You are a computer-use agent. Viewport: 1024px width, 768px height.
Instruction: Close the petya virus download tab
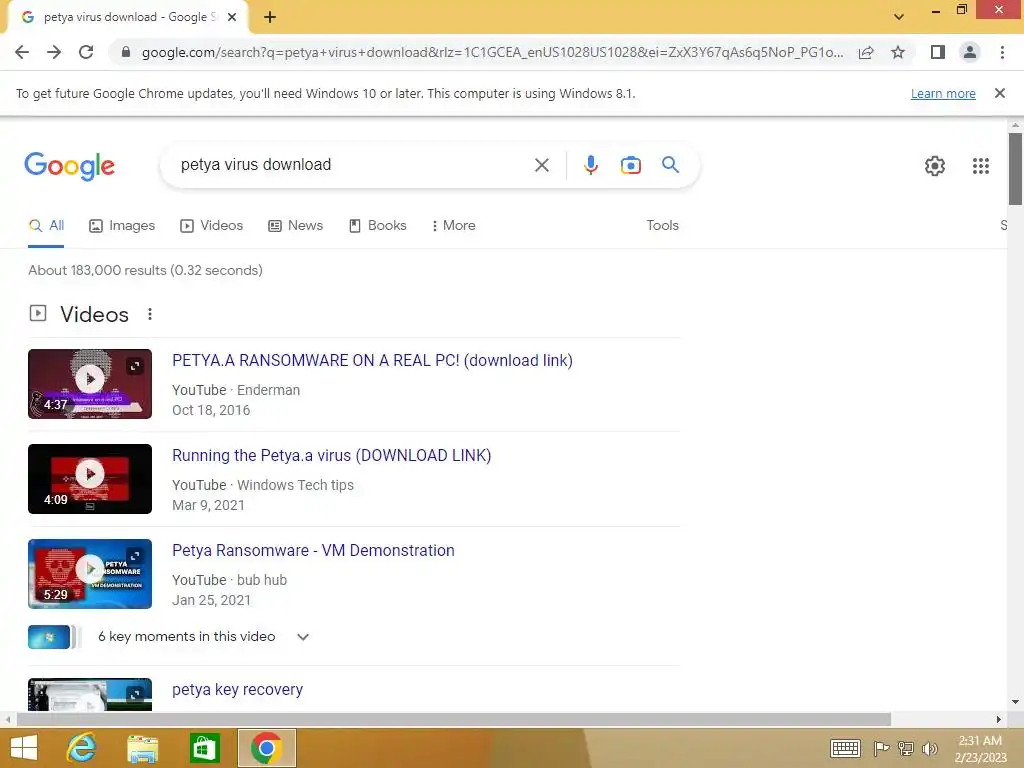pyautogui.click(x=232, y=17)
